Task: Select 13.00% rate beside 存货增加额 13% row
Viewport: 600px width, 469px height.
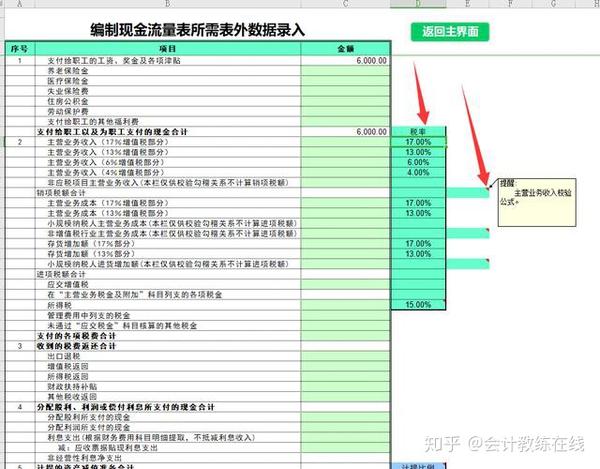Action: (418, 254)
